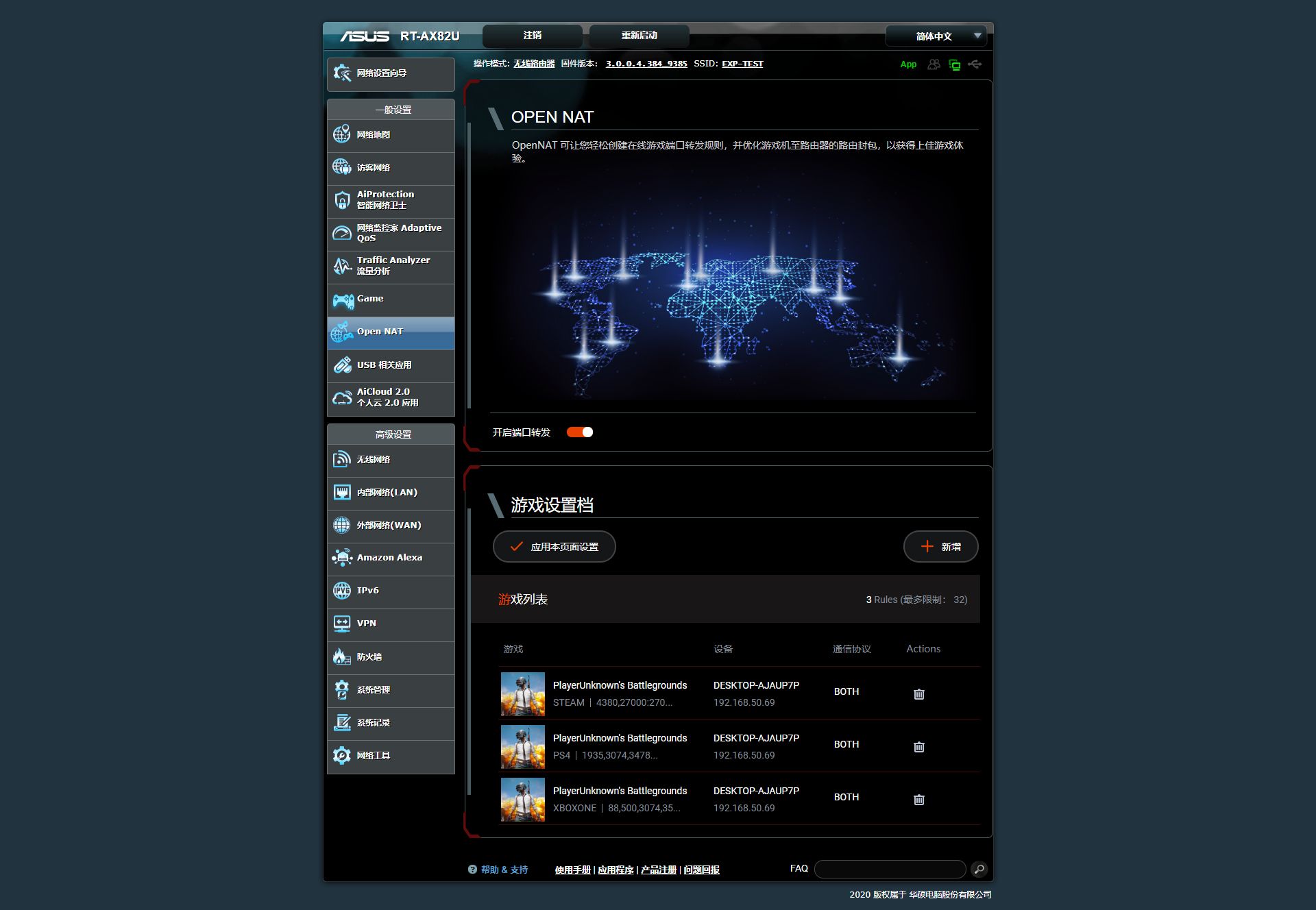Click the 3 Rules limit text
Image resolution: width=1316 pixels, height=910 pixels.
click(917, 600)
